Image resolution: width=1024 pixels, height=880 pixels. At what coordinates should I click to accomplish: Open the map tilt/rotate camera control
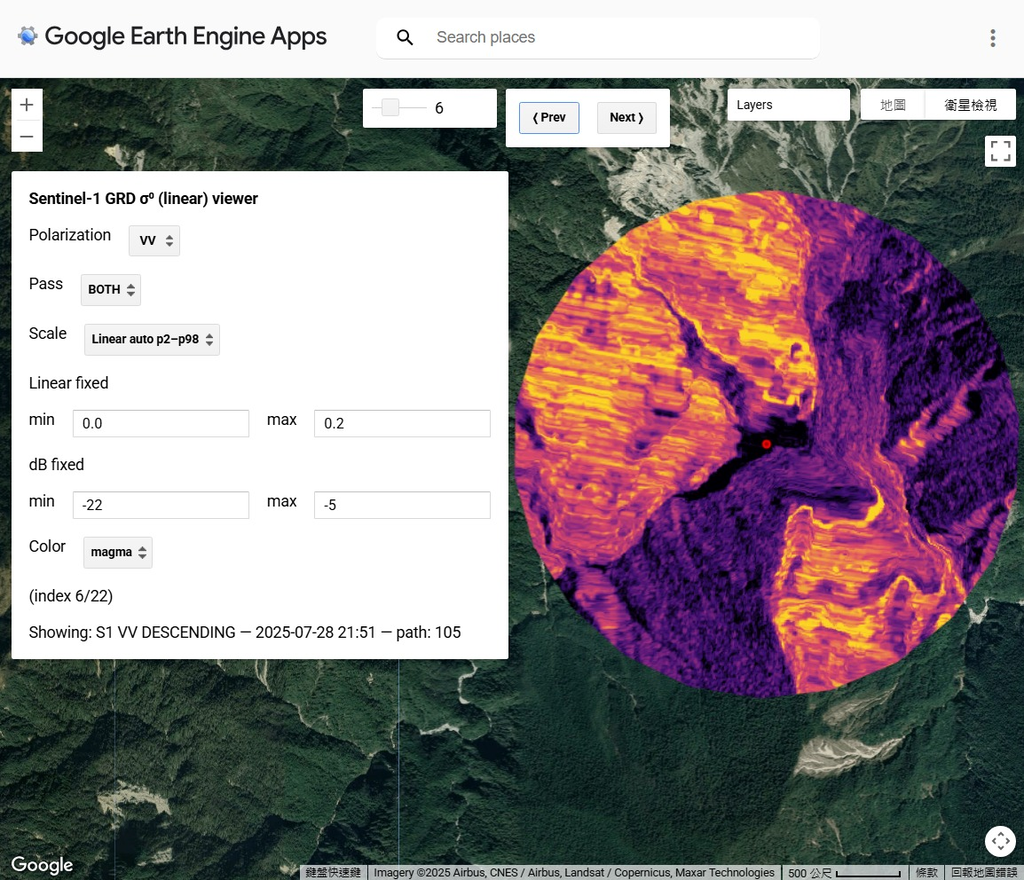1000,842
